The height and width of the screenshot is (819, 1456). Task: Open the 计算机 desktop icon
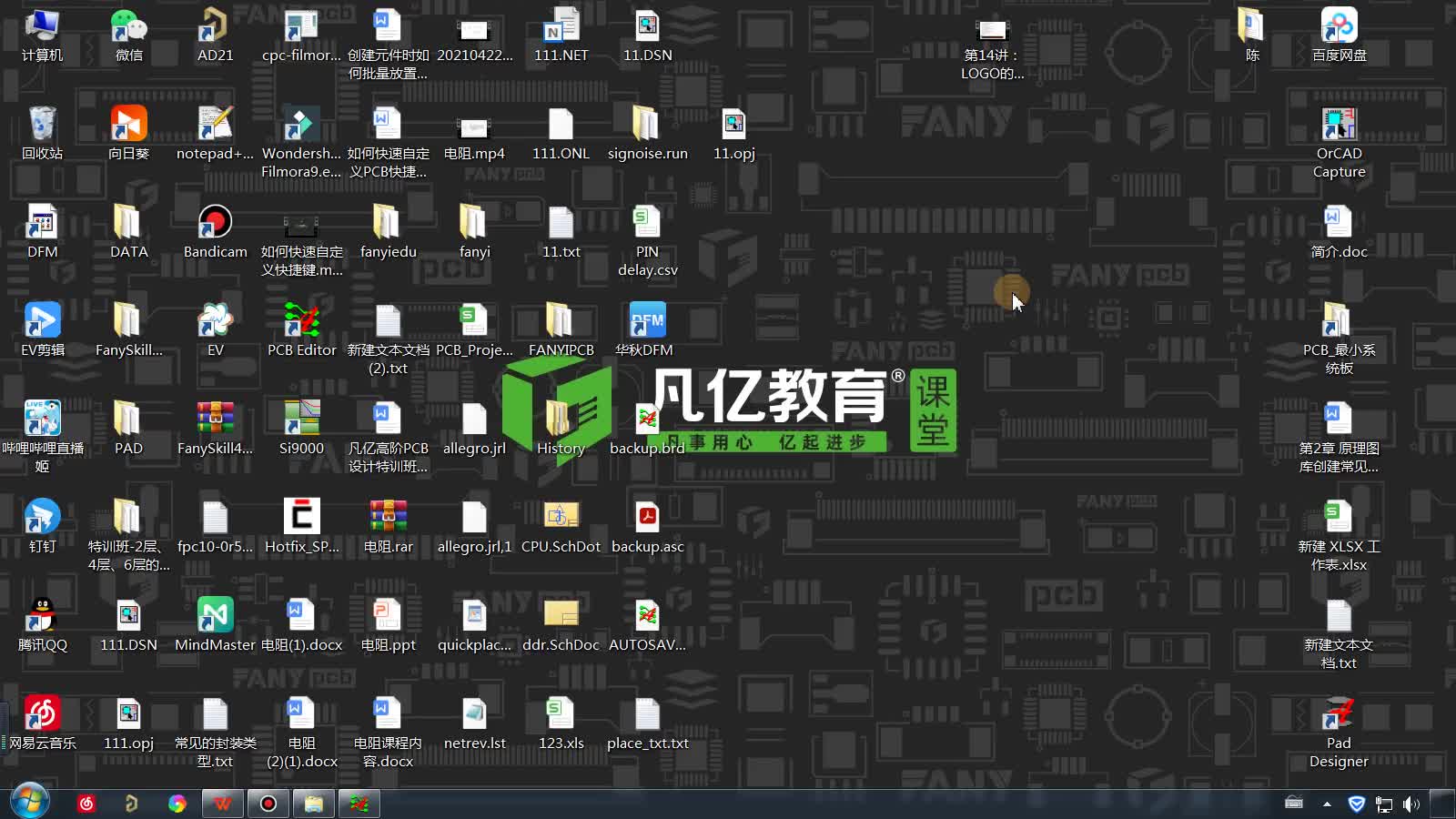[42, 36]
